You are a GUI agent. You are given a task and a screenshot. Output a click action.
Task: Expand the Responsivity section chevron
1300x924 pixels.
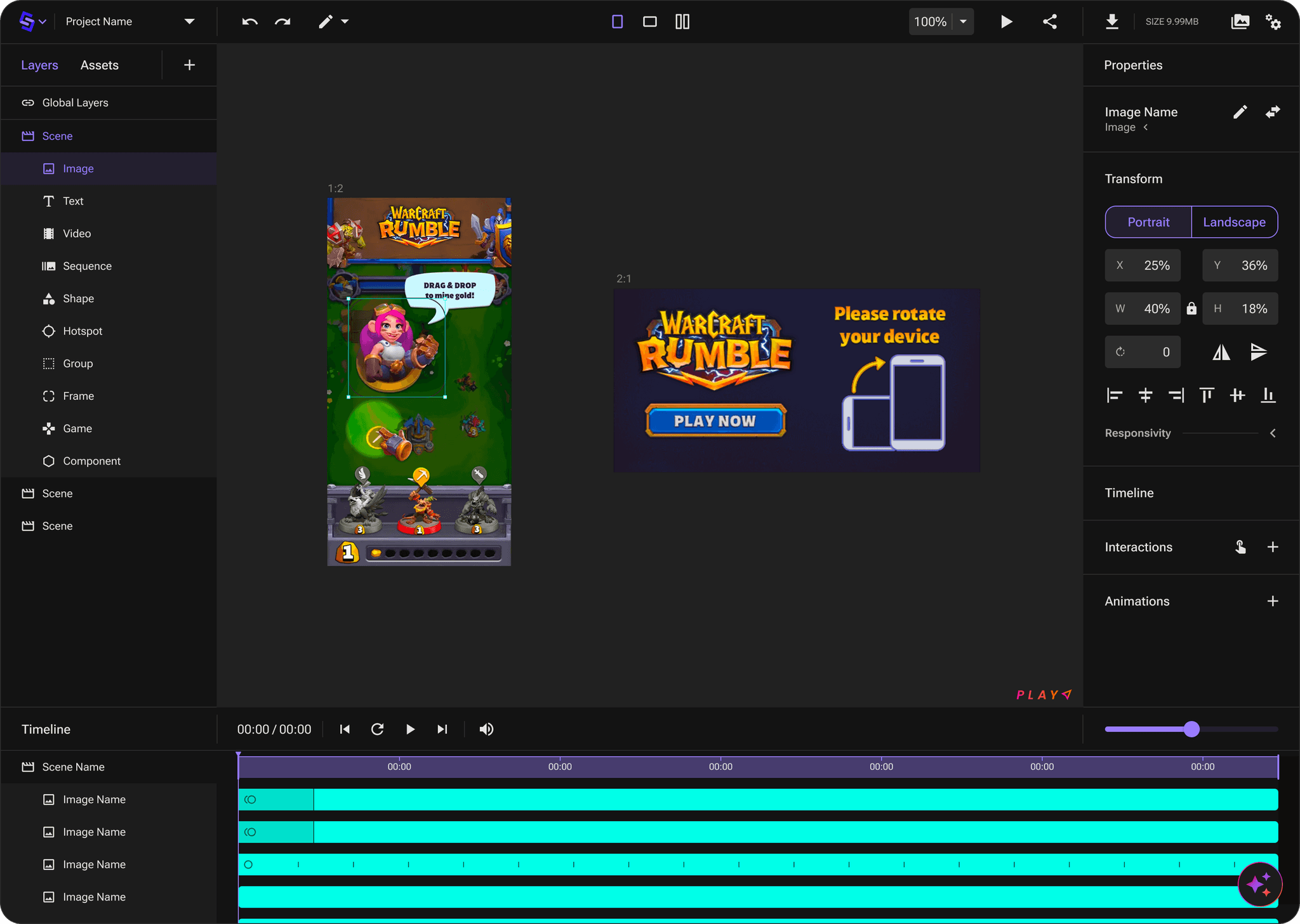1273,433
